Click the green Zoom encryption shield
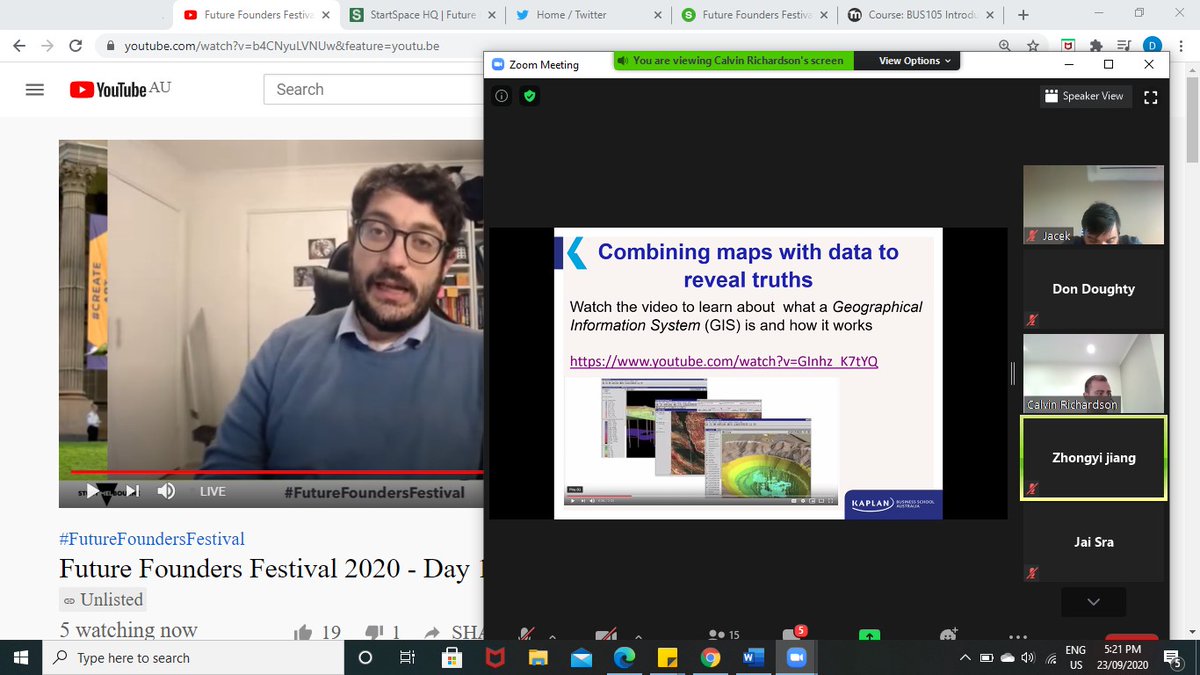The height and width of the screenshot is (675, 1200). (x=530, y=96)
